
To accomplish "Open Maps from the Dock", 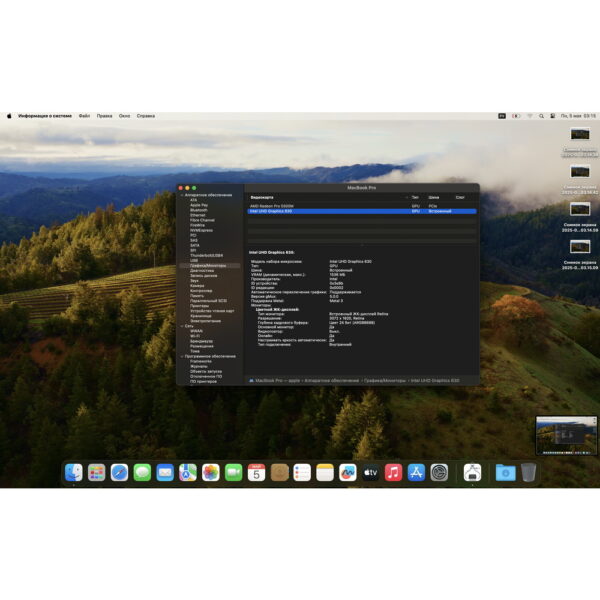I will point(188,472).
